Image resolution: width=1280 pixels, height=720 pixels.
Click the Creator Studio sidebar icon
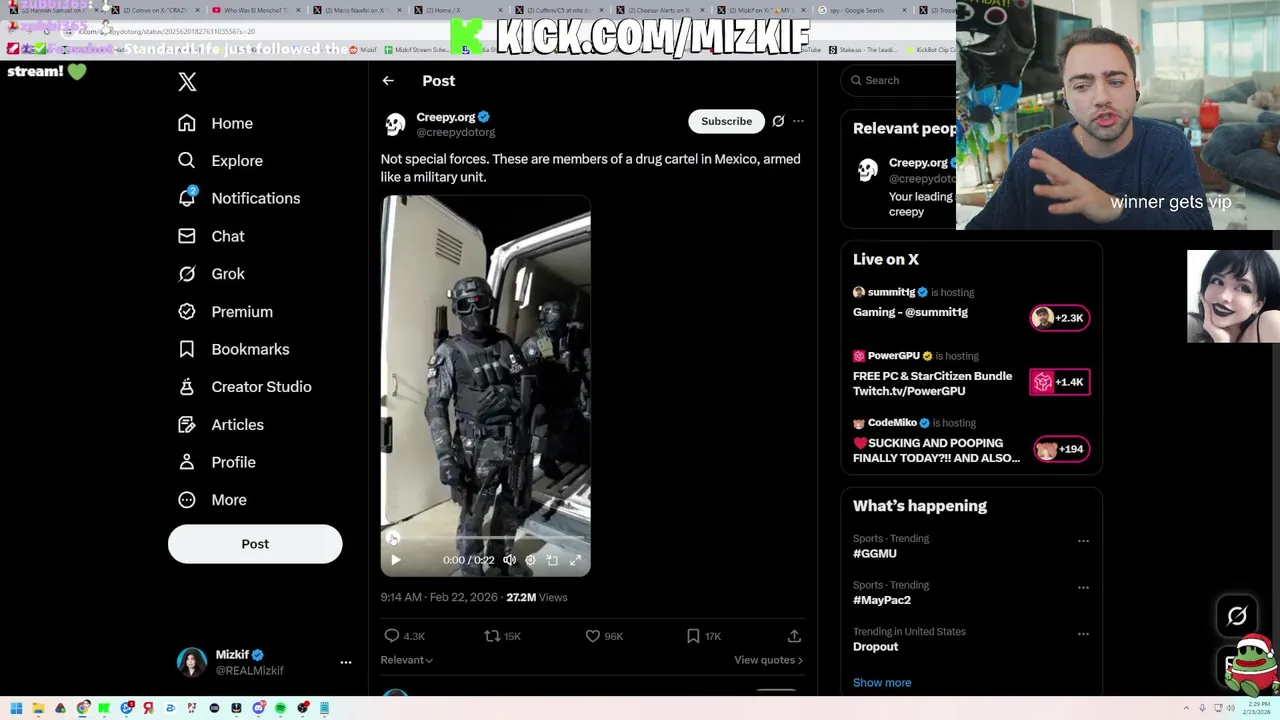(187, 387)
